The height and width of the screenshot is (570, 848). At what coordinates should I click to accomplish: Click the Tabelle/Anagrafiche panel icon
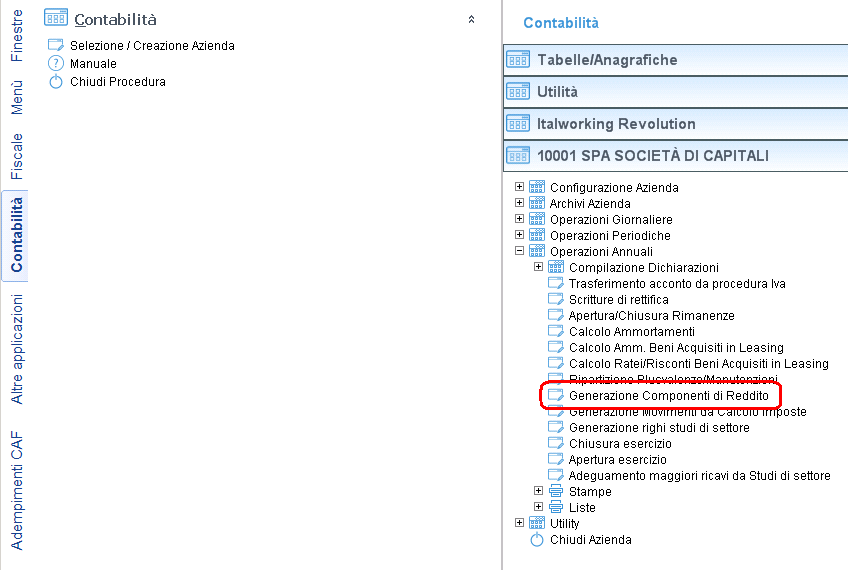pos(518,59)
